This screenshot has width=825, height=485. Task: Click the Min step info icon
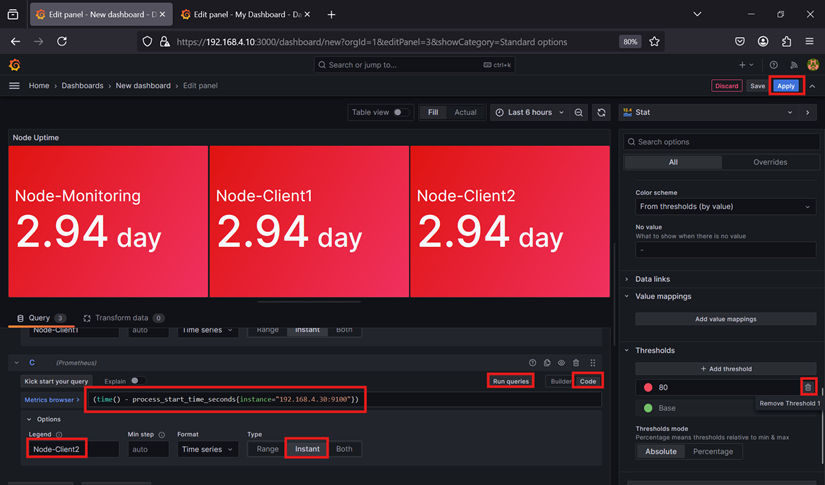162,435
